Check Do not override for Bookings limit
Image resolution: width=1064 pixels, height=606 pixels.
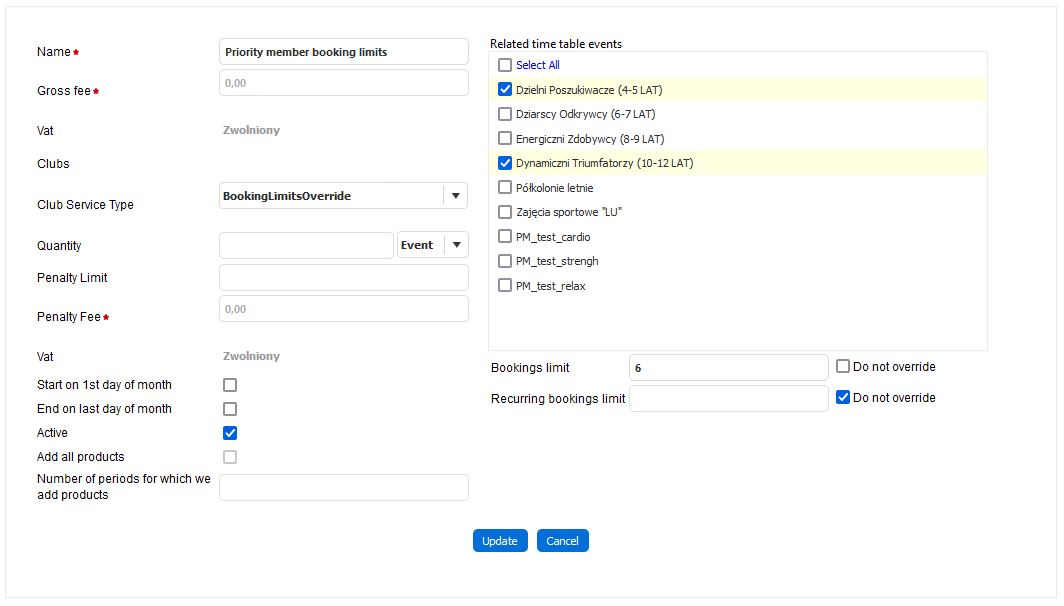843,367
